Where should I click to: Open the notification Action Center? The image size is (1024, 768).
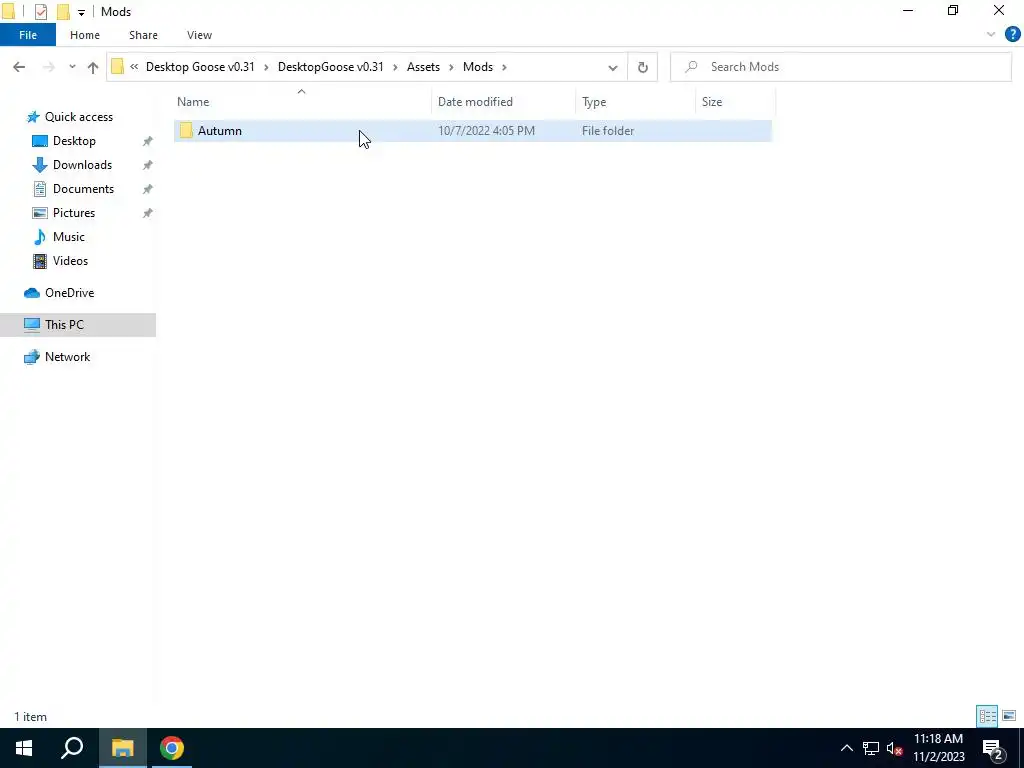point(992,748)
